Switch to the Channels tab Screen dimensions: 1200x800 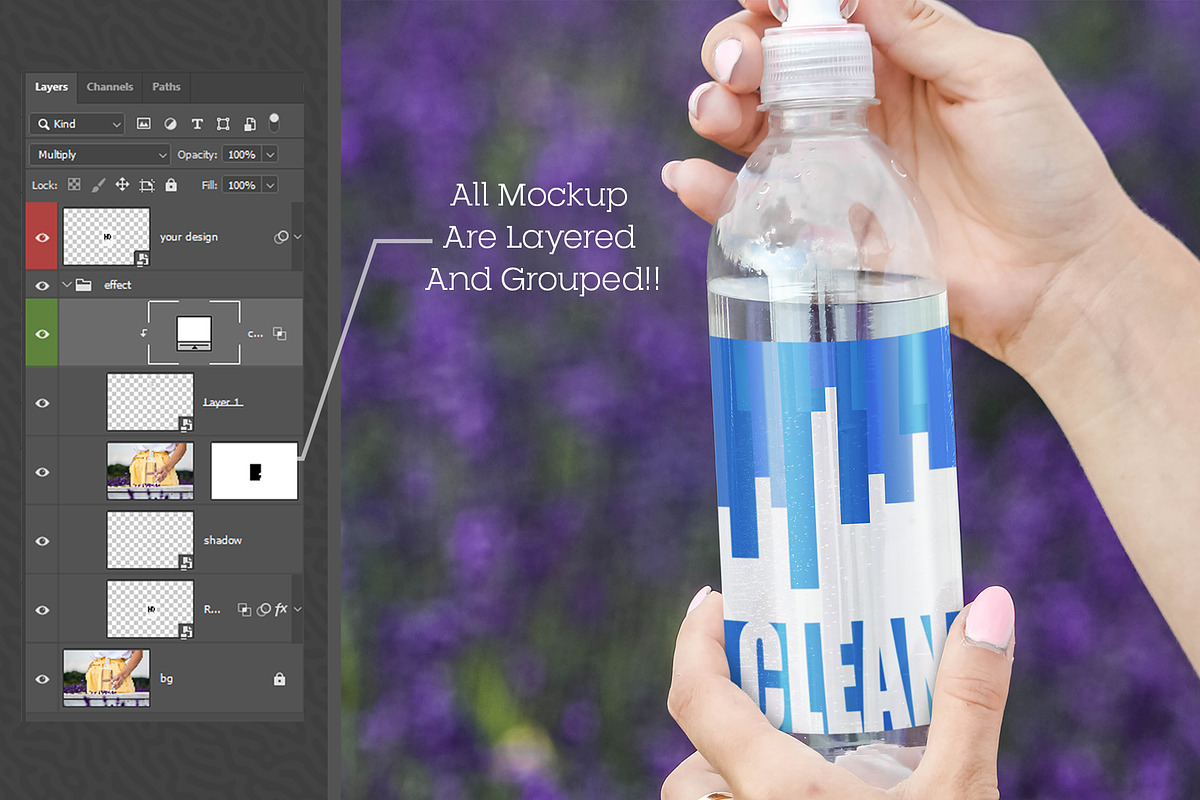tap(110, 87)
